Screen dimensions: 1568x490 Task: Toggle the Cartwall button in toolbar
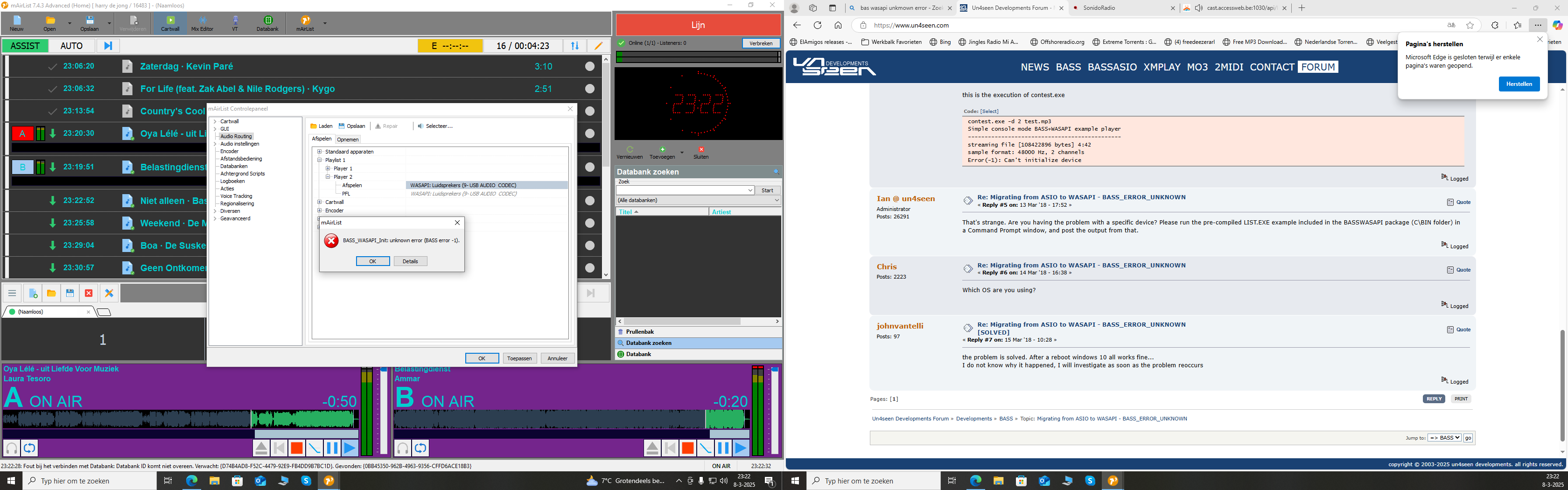pos(170,24)
